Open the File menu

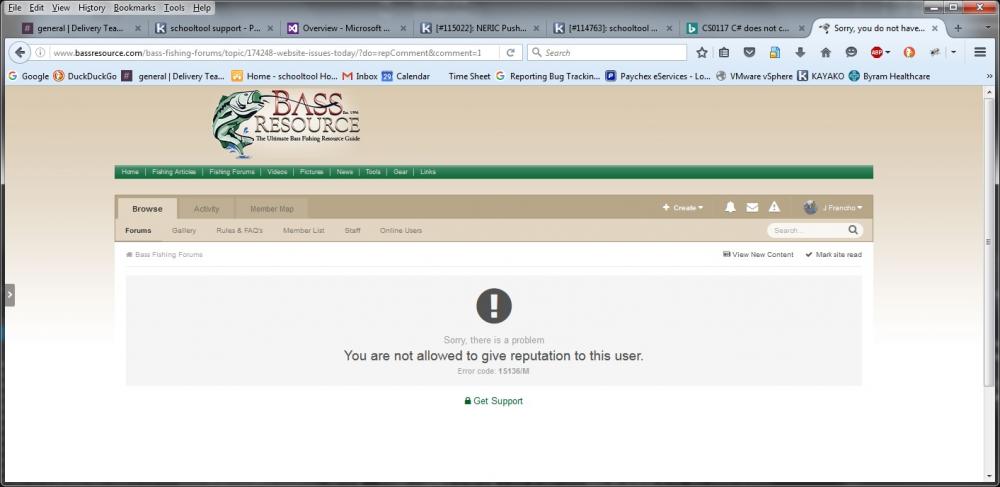pyautogui.click(x=14, y=8)
